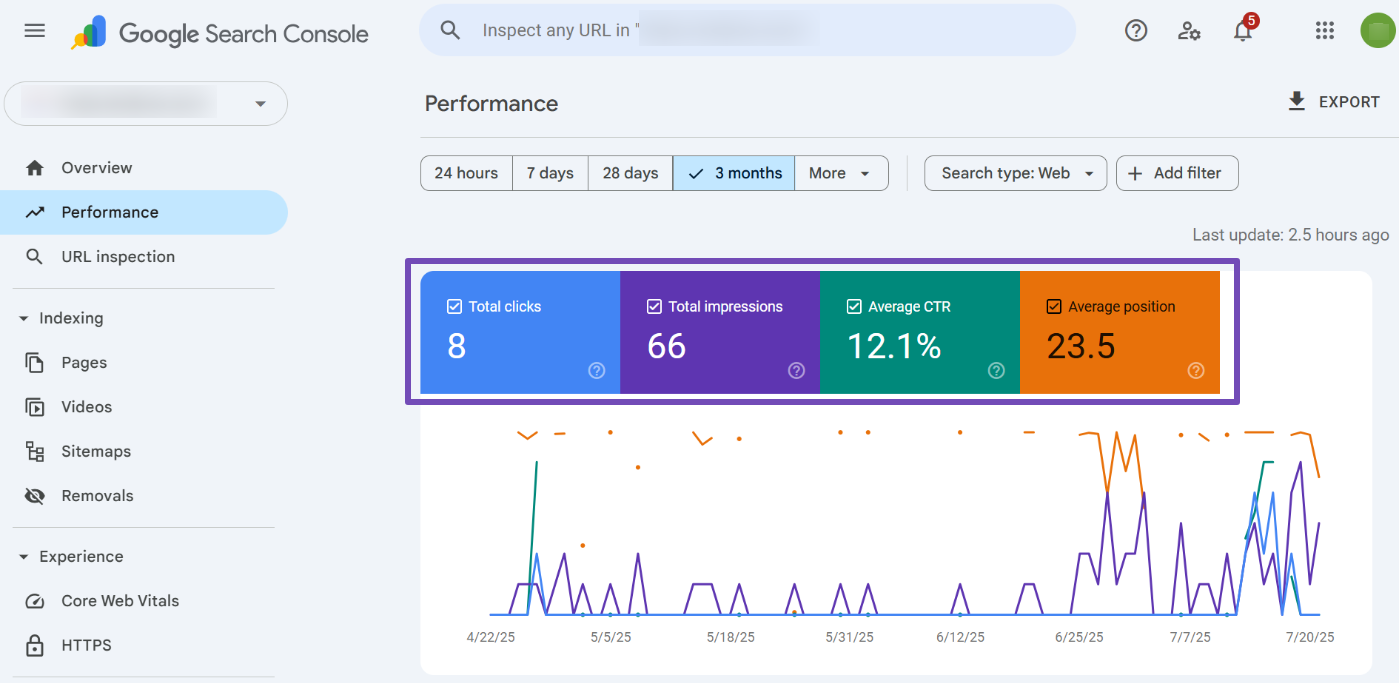This screenshot has width=1399, height=683.
Task: Open the Google apps grid
Action: click(1325, 31)
